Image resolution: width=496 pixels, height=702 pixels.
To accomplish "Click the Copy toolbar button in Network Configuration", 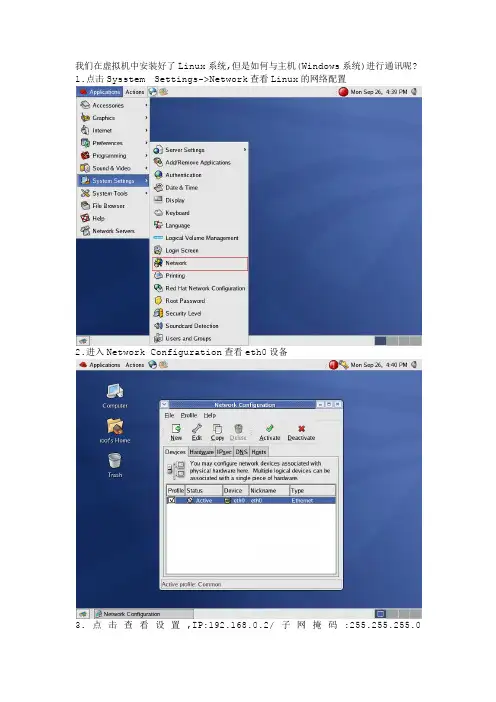I will tap(217, 432).
